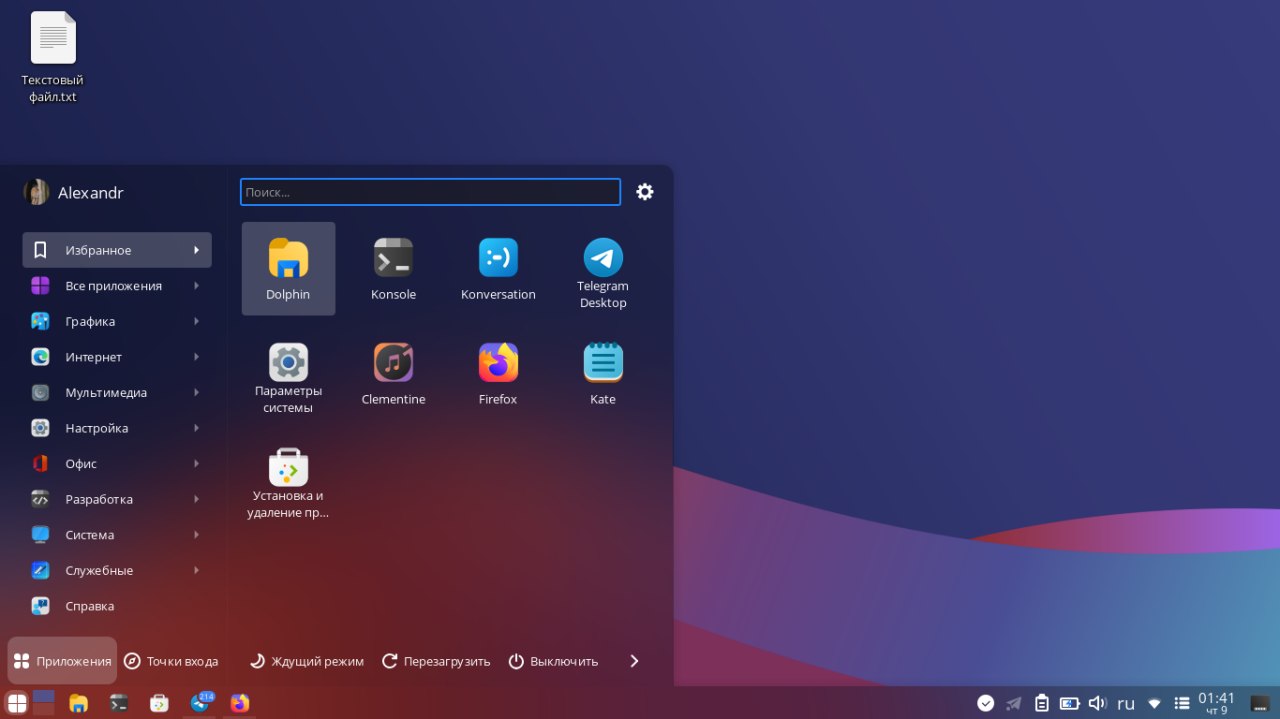1280x719 pixels.
Task: Select the Избранное category
Action: point(117,250)
